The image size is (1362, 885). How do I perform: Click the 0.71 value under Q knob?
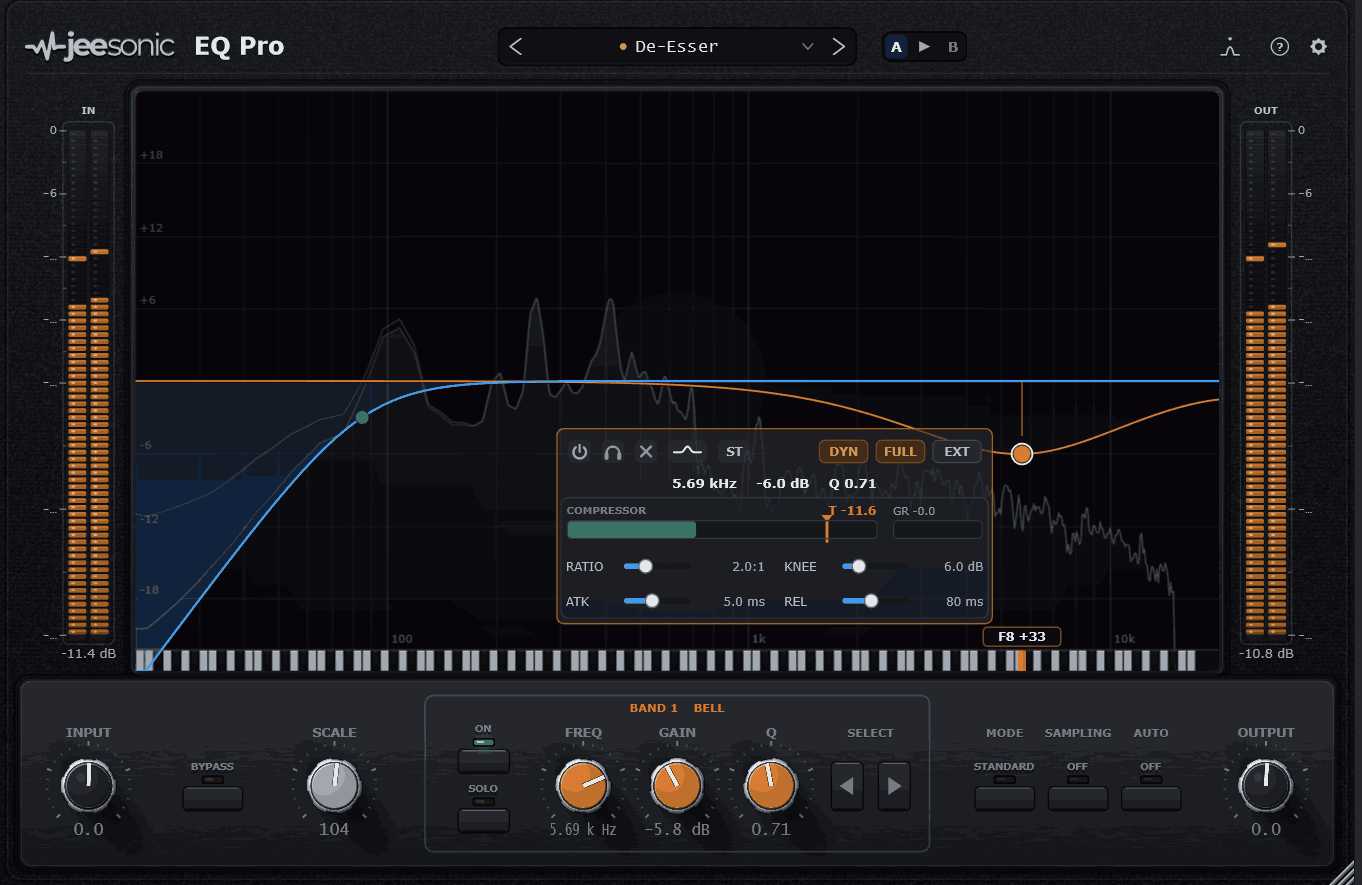770,830
